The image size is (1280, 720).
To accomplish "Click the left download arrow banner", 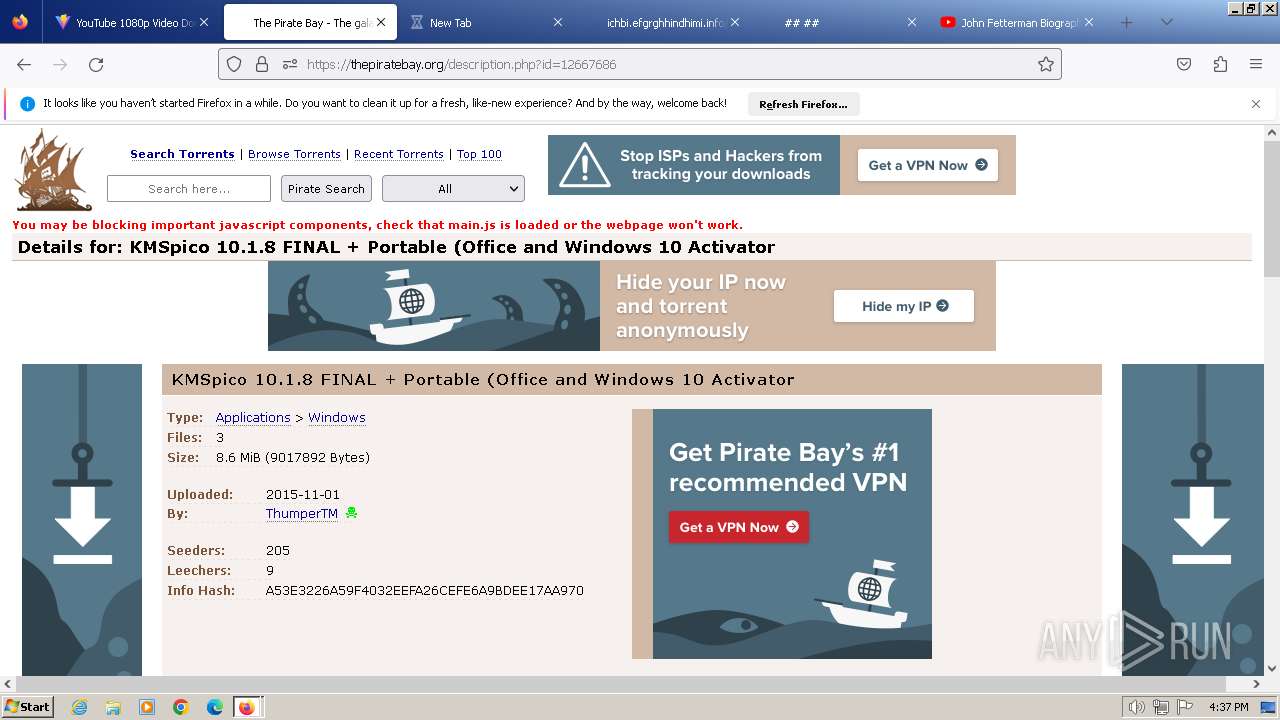I will pyautogui.click(x=82, y=520).
